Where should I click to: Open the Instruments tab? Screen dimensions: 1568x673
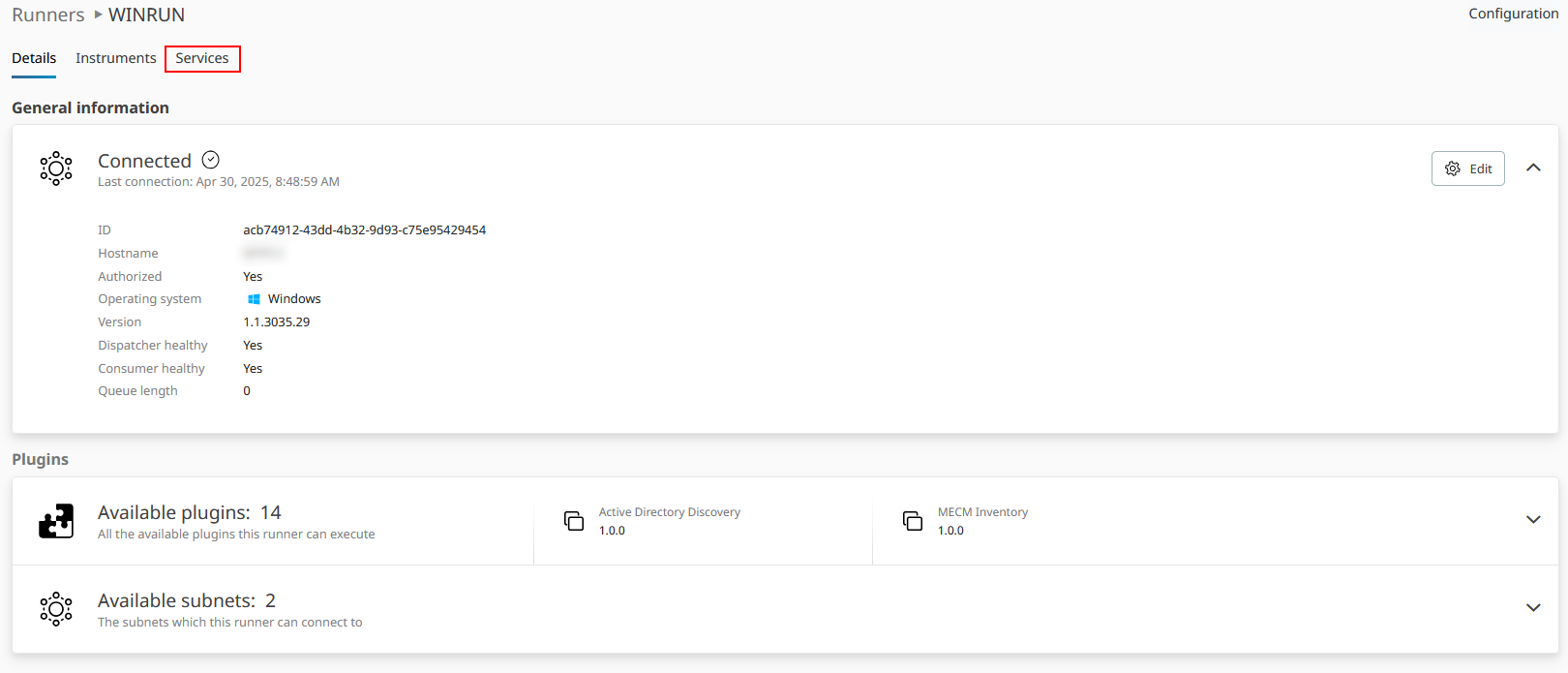[x=115, y=58]
